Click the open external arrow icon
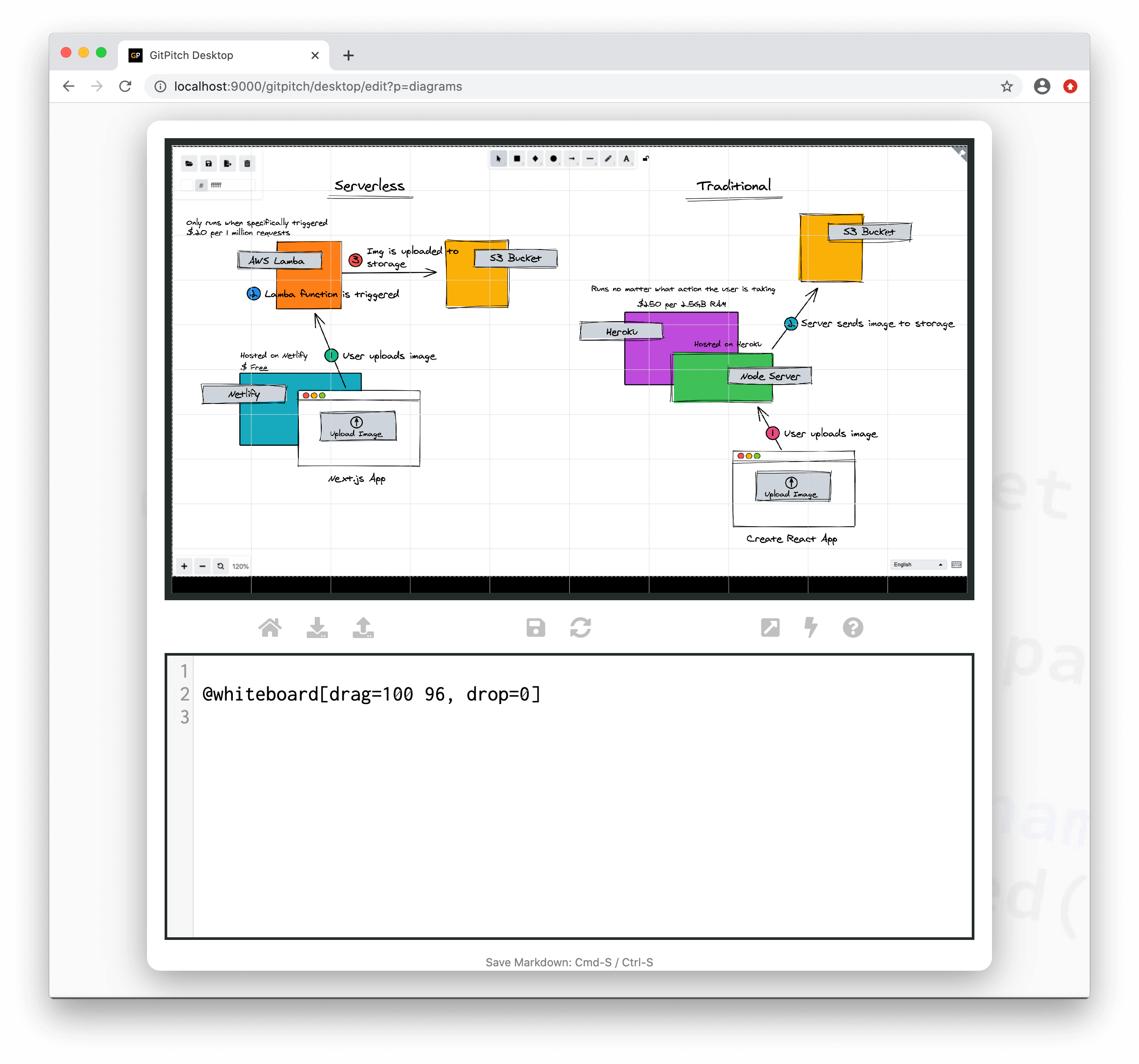Image resolution: width=1139 pixels, height=1064 pixels. (x=771, y=628)
